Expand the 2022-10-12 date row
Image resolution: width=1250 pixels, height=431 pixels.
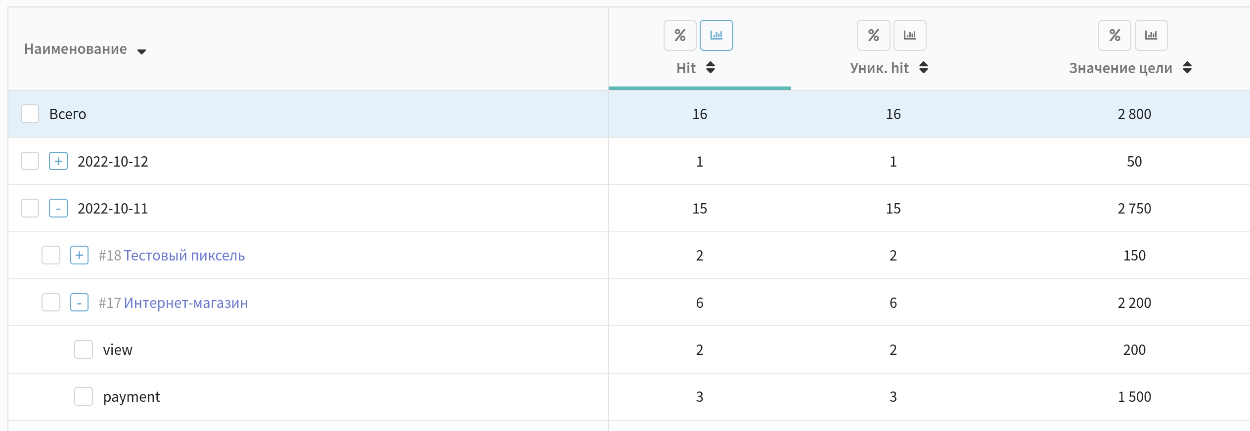click(59, 161)
